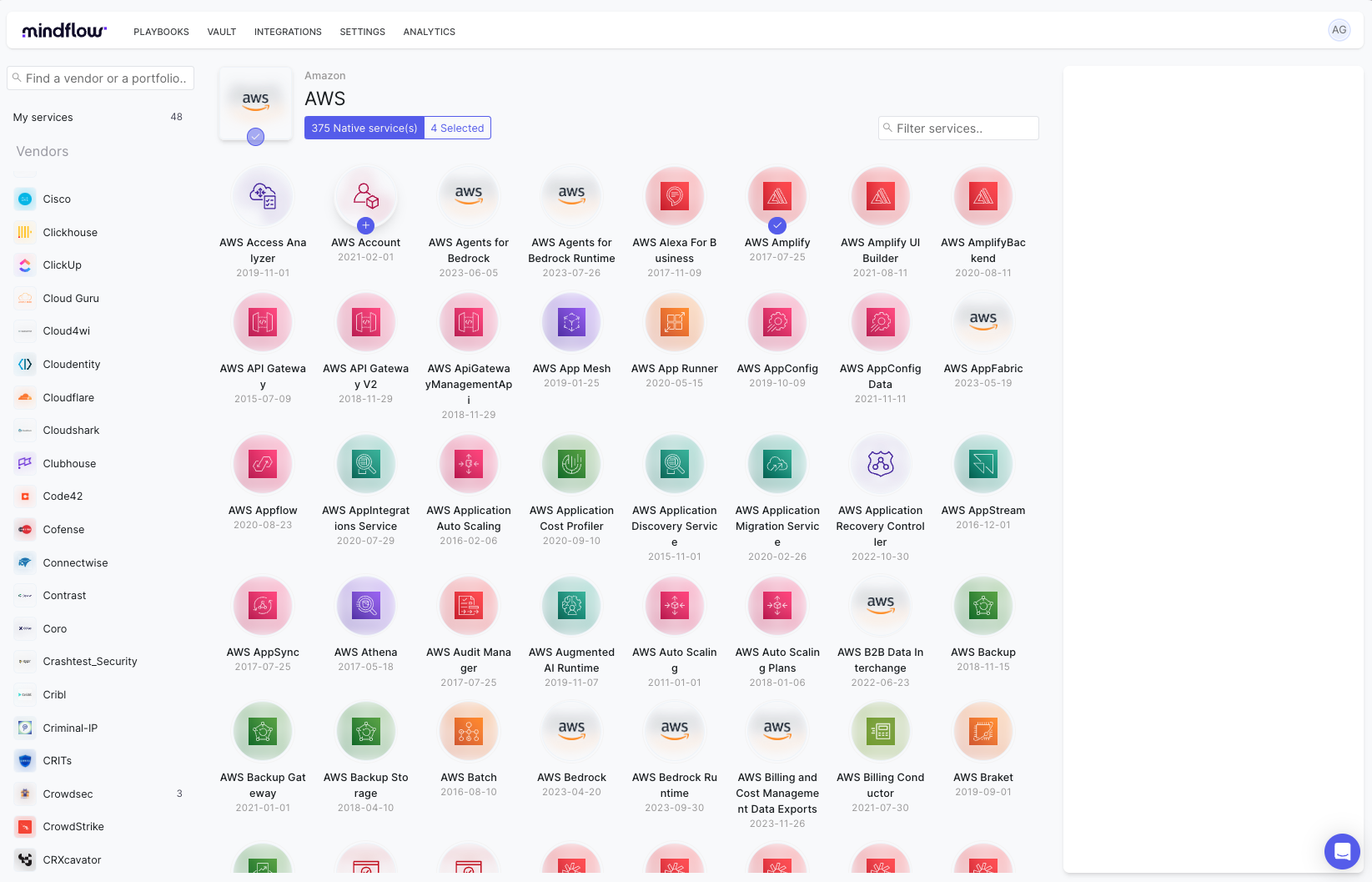Select the AWS Audit Manager icon
The height and width of the screenshot is (882, 1372).
click(469, 606)
